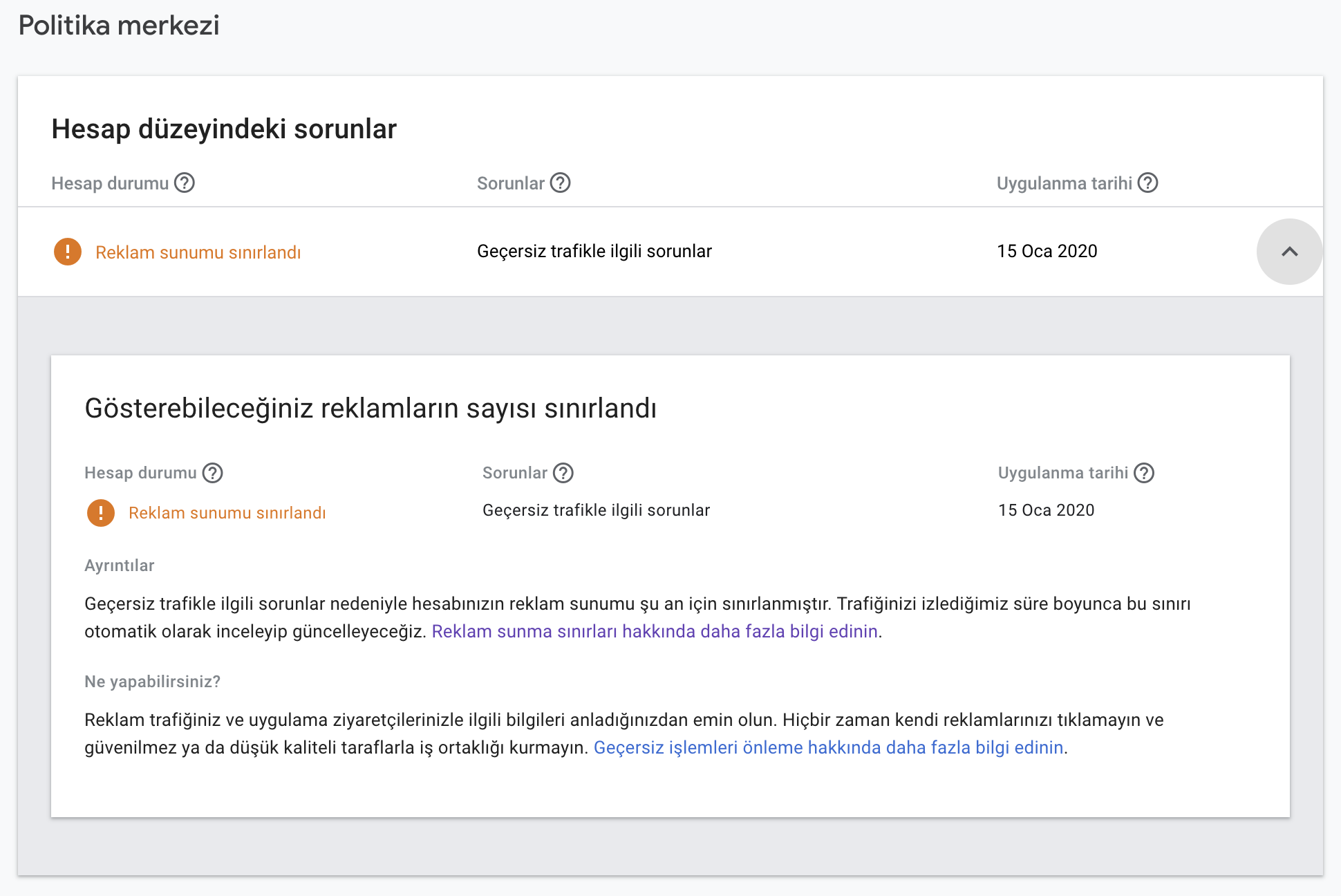This screenshot has width=1341, height=896.
Task: Click help icon beside top Sorunlar header
Action: 560,183
